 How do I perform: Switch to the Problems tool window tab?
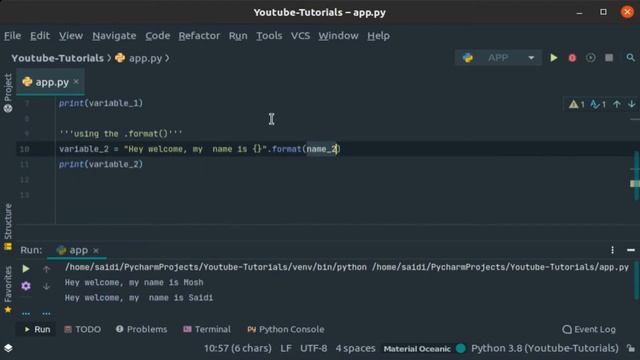coord(141,329)
